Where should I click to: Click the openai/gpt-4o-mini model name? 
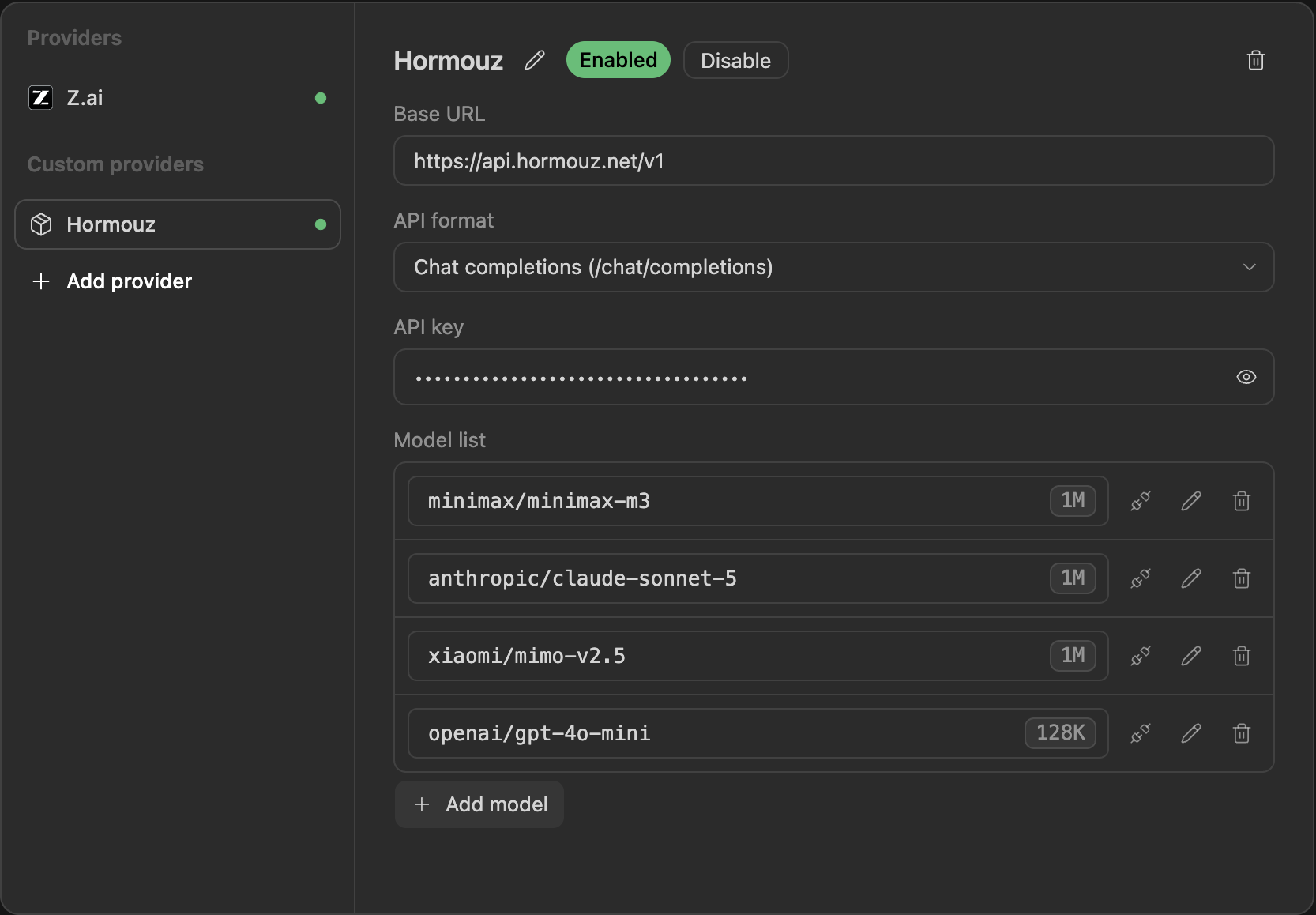pos(540,733)
